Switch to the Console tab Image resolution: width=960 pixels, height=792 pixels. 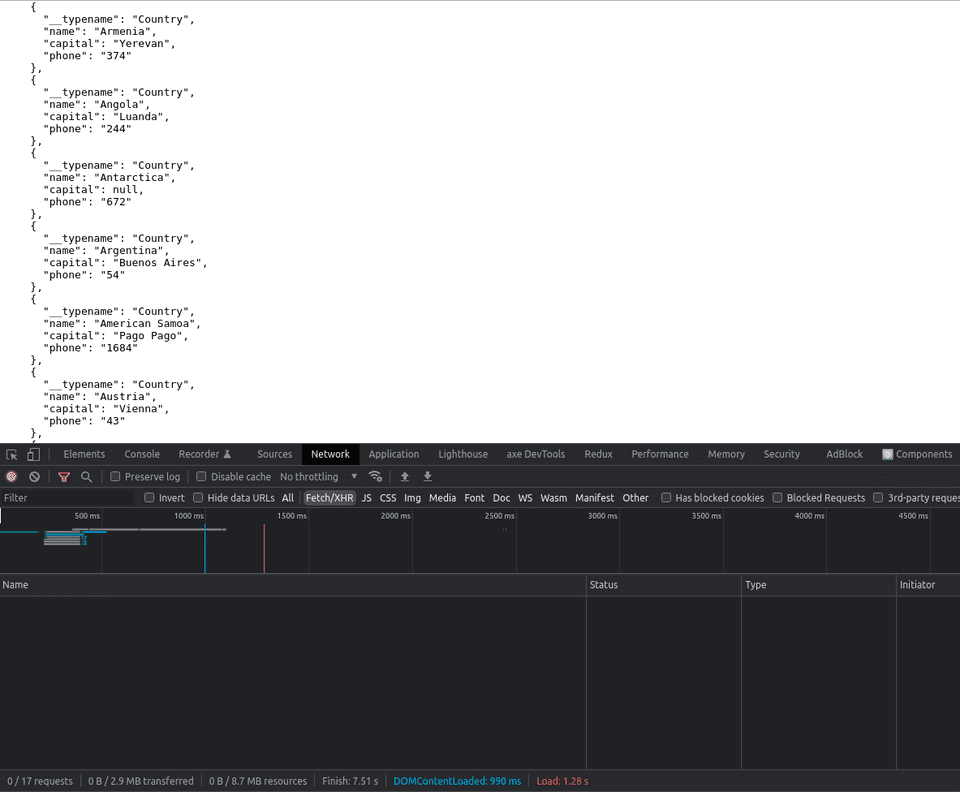coord(142,454)
